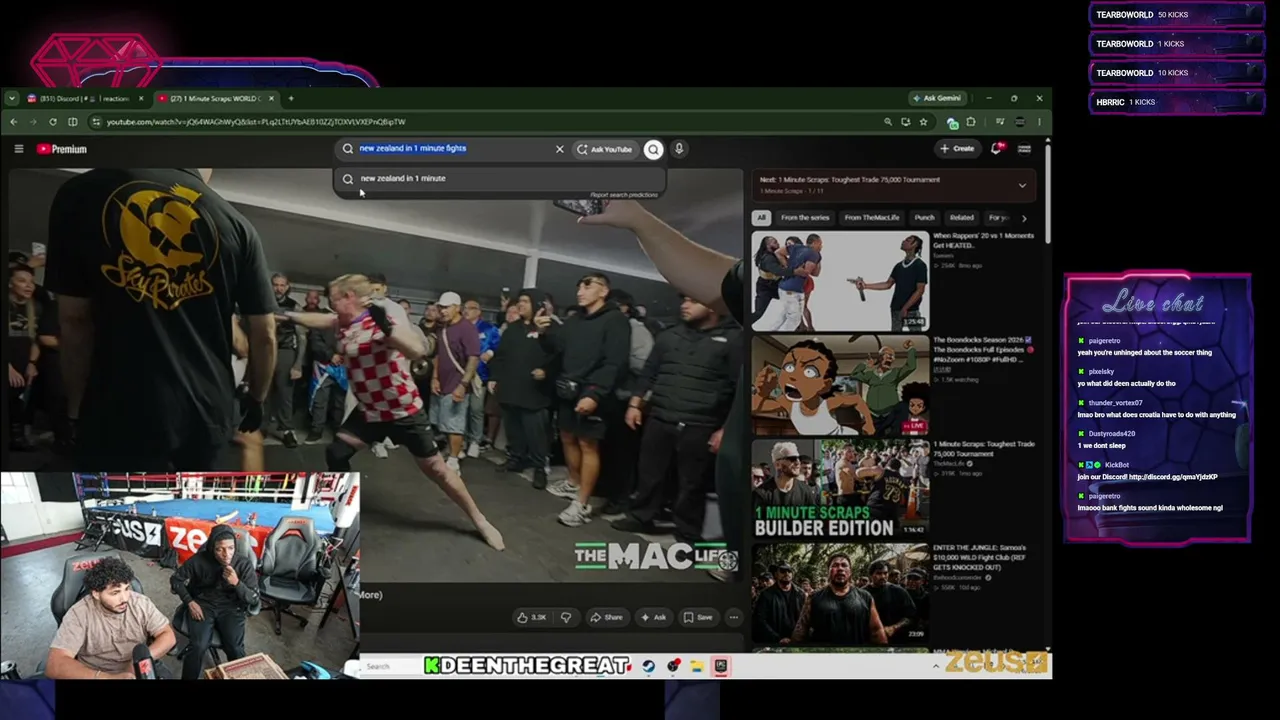Show more filter chips with right arrow

(x=1023, y=218)
